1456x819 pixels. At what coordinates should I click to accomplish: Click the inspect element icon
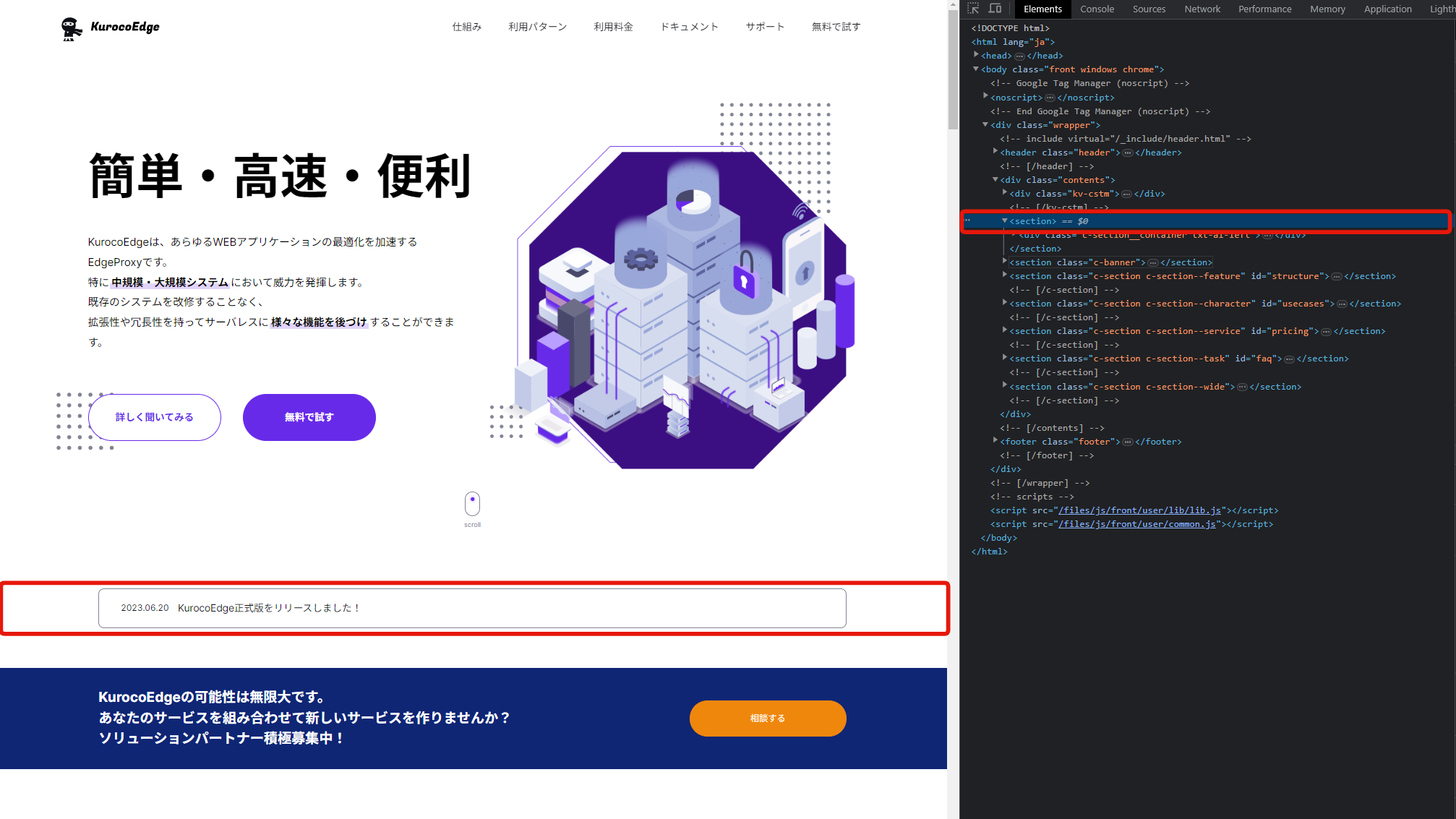pyautogui.click(x=975, y=9)
